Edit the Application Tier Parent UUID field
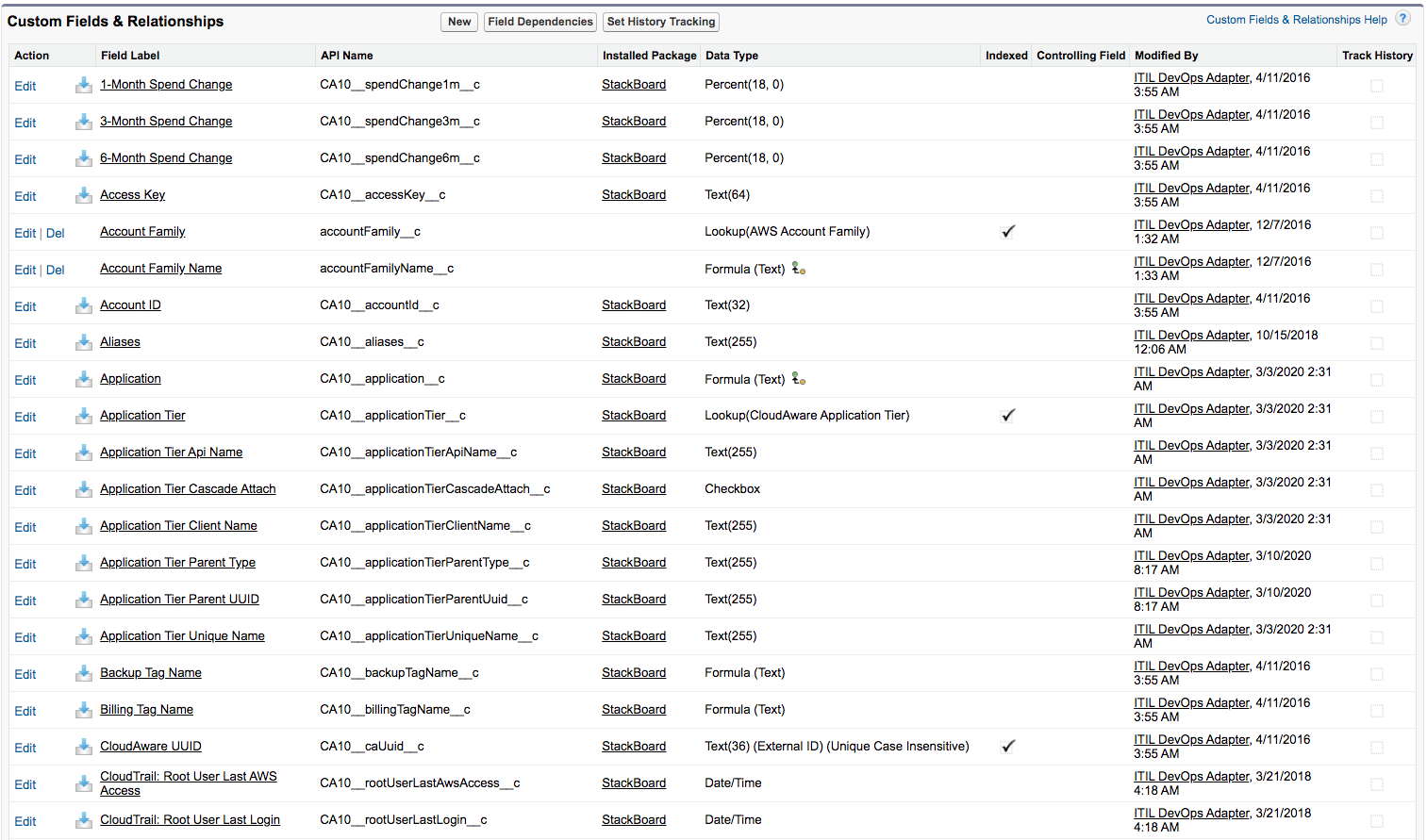Image resolution: width=1427 pixels, height=840 pixels. coord(25,601)
